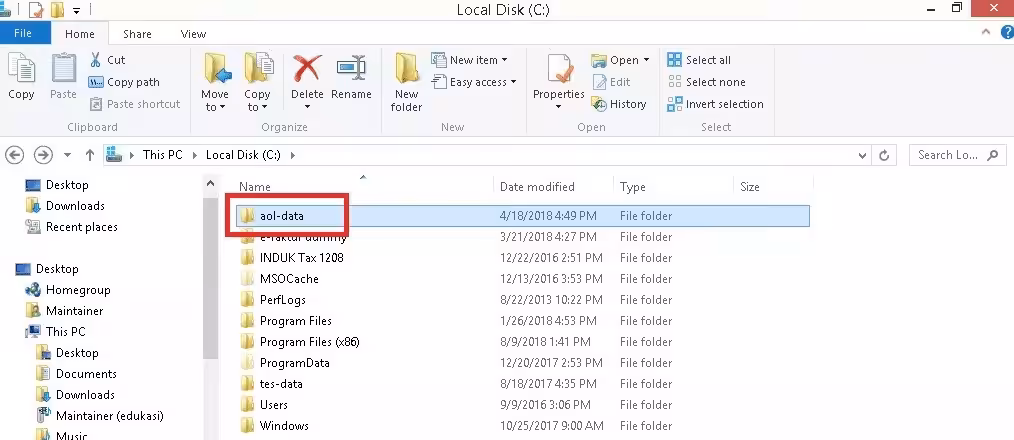
Task: Click Edit in the Open group
Action: tap(611, 82)
